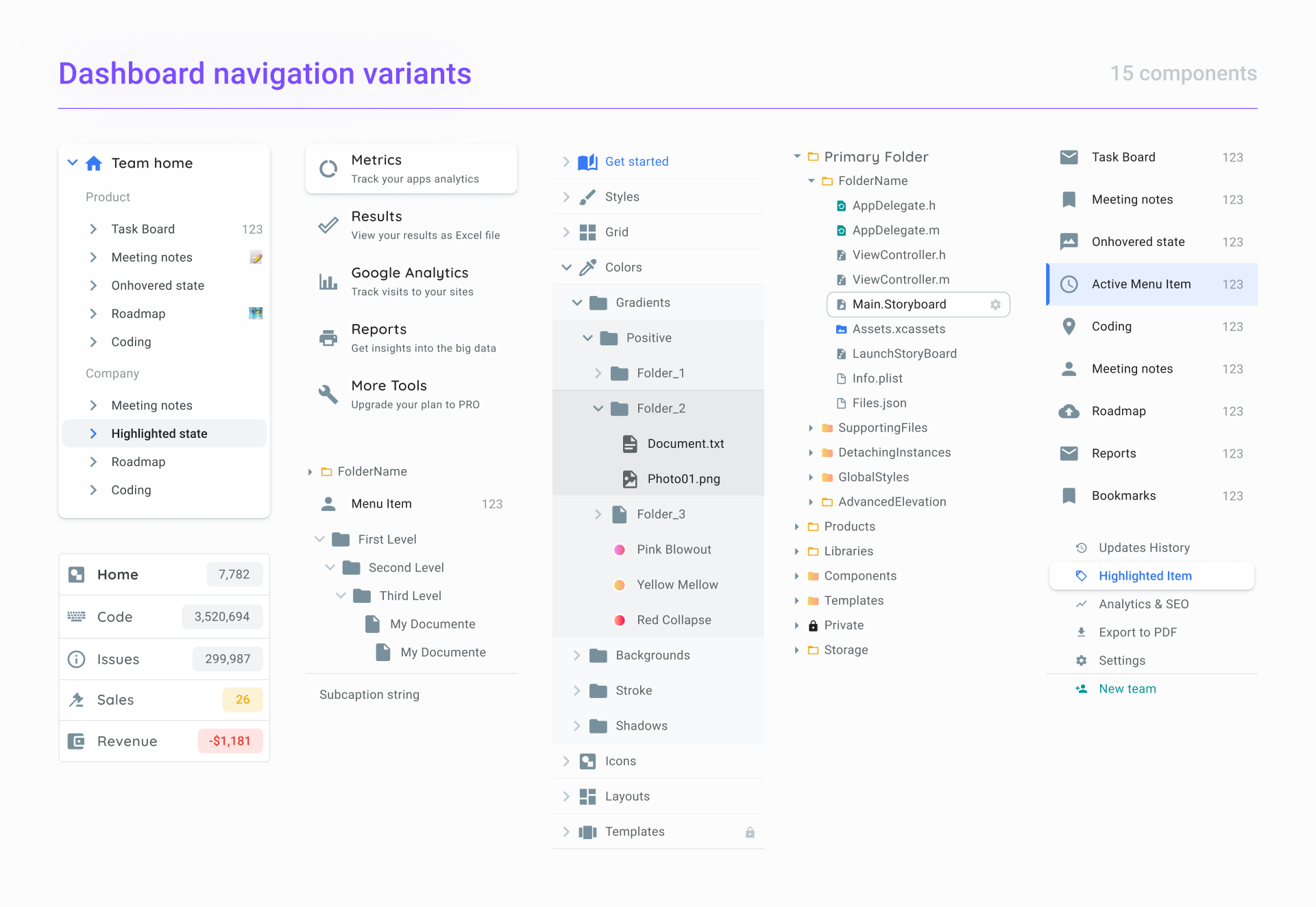The image size is (1316, 907).
Task: Select the Active Menu Item entry
Action: pyautogui.click(x=1151, y=284)
